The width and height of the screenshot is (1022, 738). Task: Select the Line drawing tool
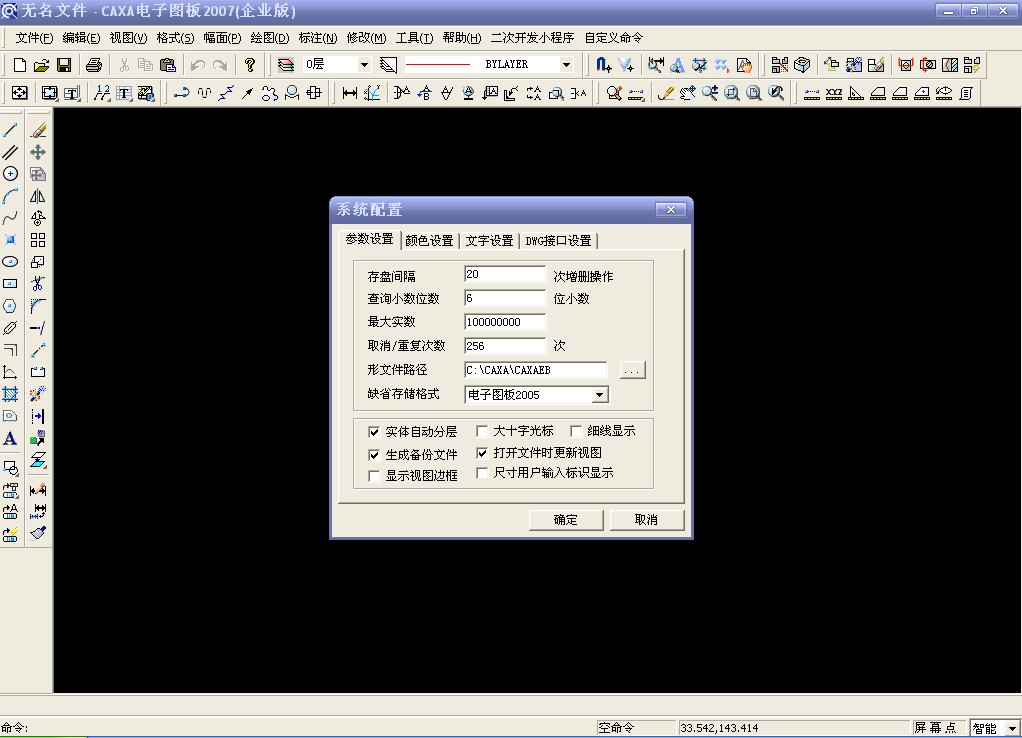point(10,130)
